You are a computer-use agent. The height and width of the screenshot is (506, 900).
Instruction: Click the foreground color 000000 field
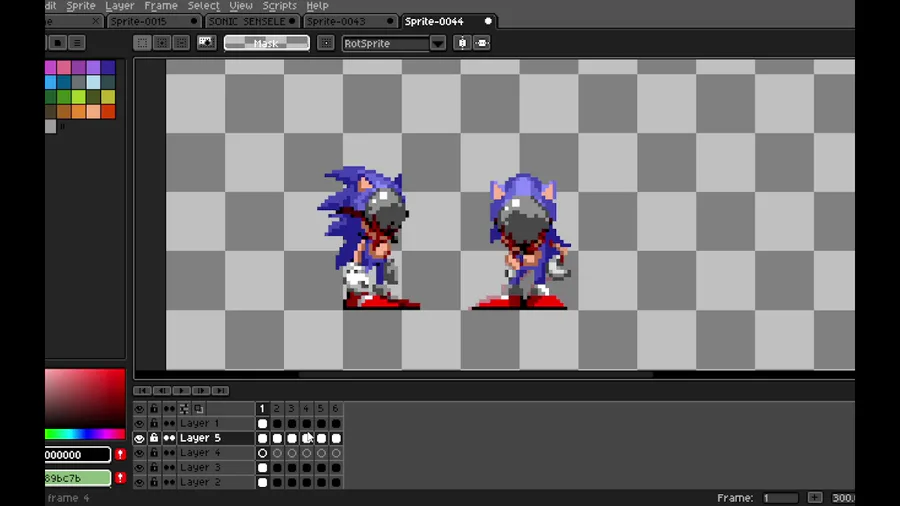tap(77, 455)
